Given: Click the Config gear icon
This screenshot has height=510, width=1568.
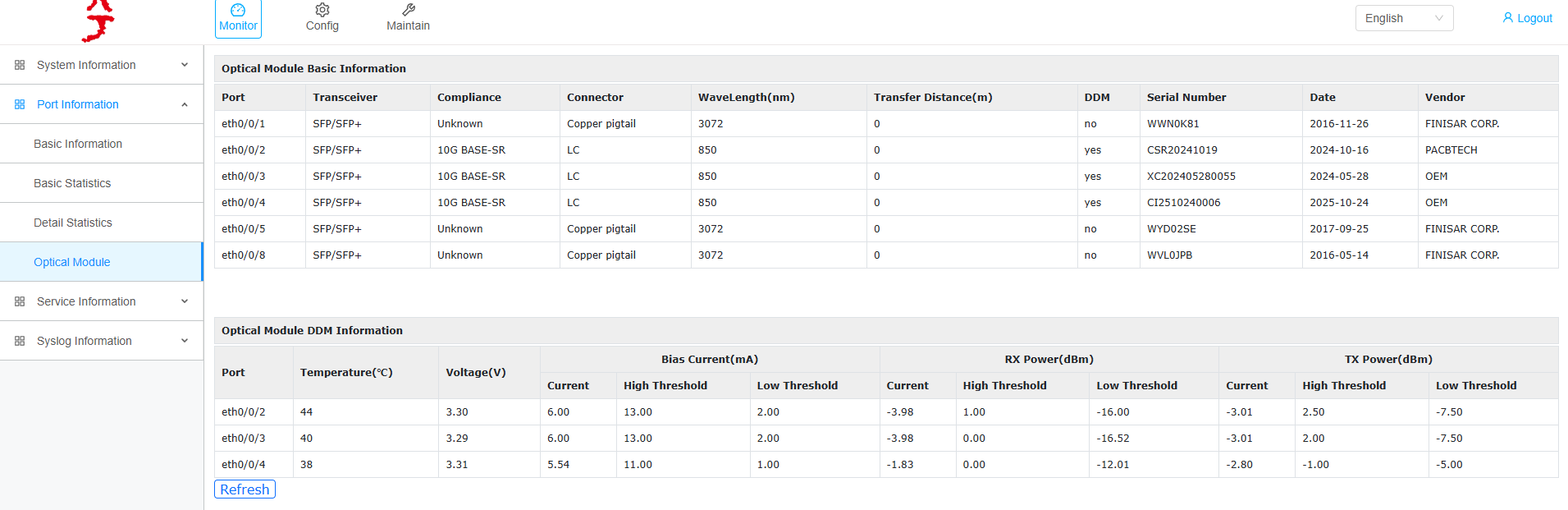Looking at the screenshot, I should point(322,10).
